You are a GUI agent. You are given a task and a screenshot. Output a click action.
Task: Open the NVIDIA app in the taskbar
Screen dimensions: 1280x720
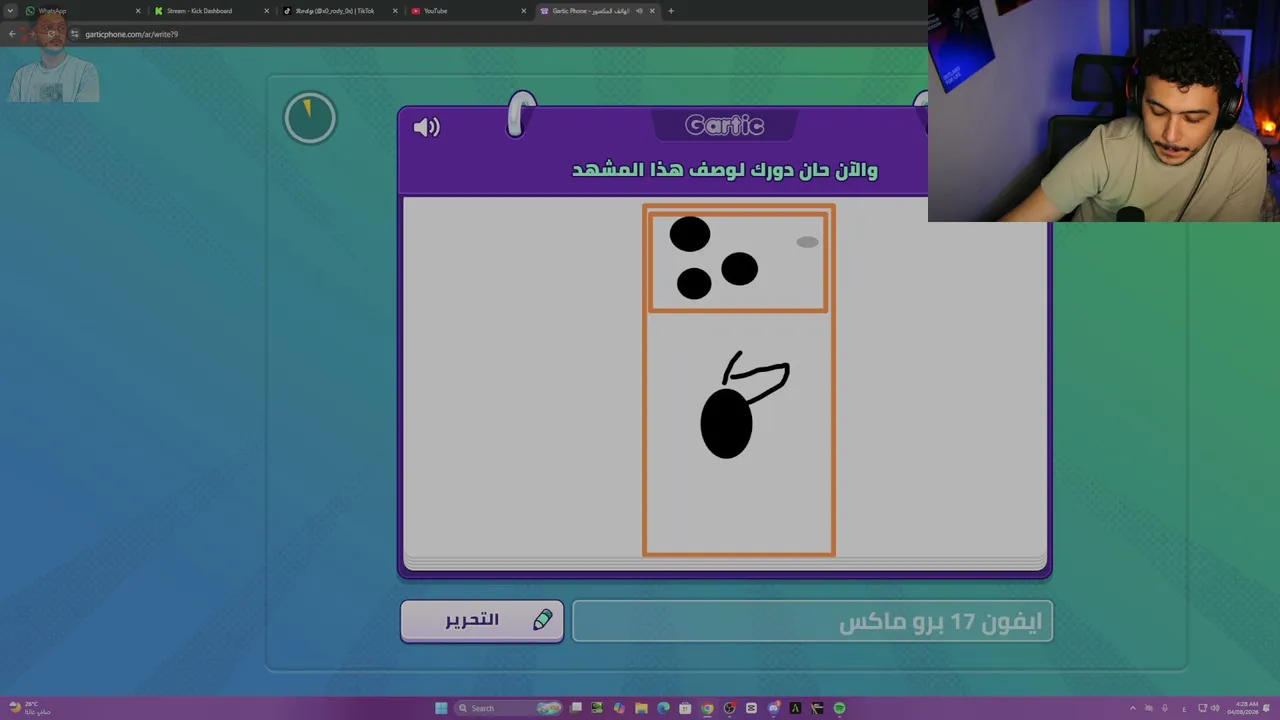(x=597, y=708)
